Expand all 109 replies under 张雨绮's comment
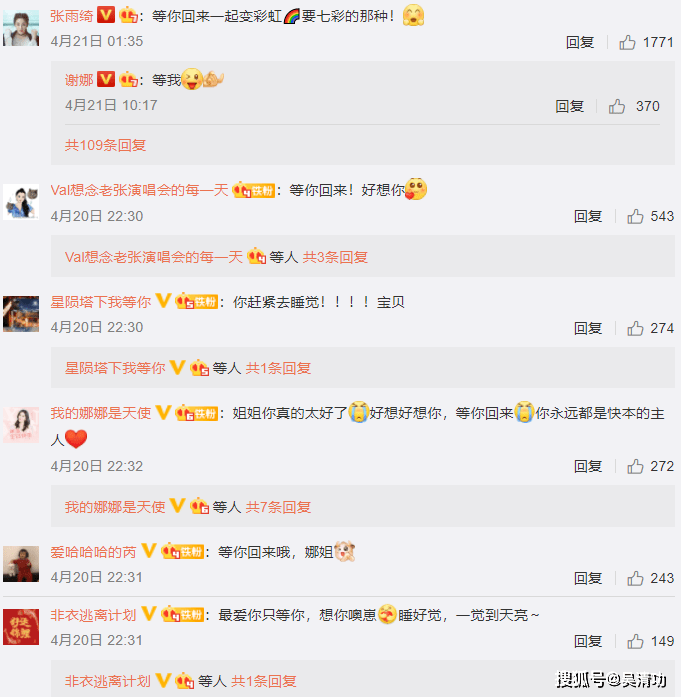This screenshot has height=697, width=681. point(105,145)
